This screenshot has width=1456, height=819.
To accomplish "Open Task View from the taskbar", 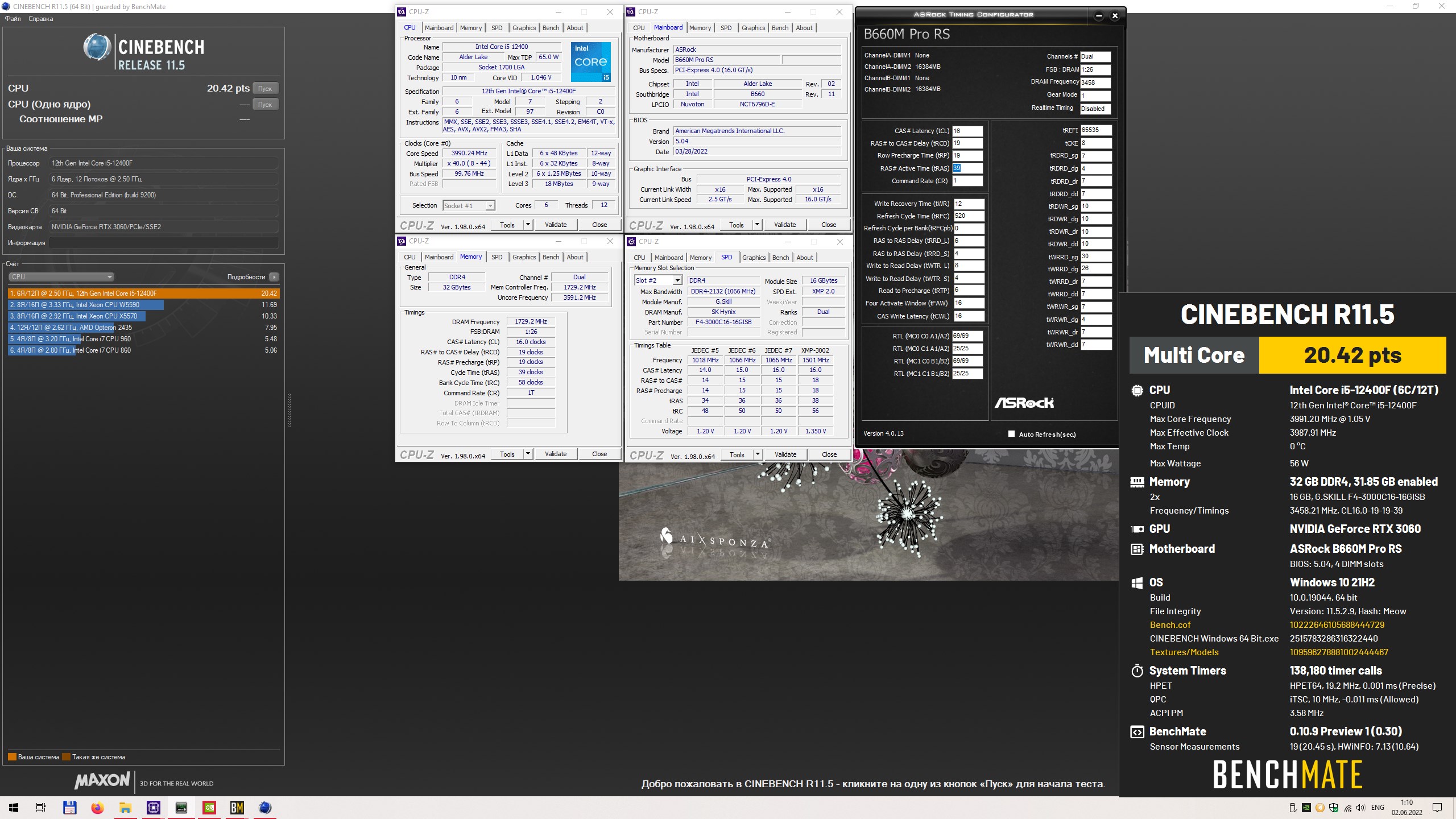I will click(x=41, y=808).
